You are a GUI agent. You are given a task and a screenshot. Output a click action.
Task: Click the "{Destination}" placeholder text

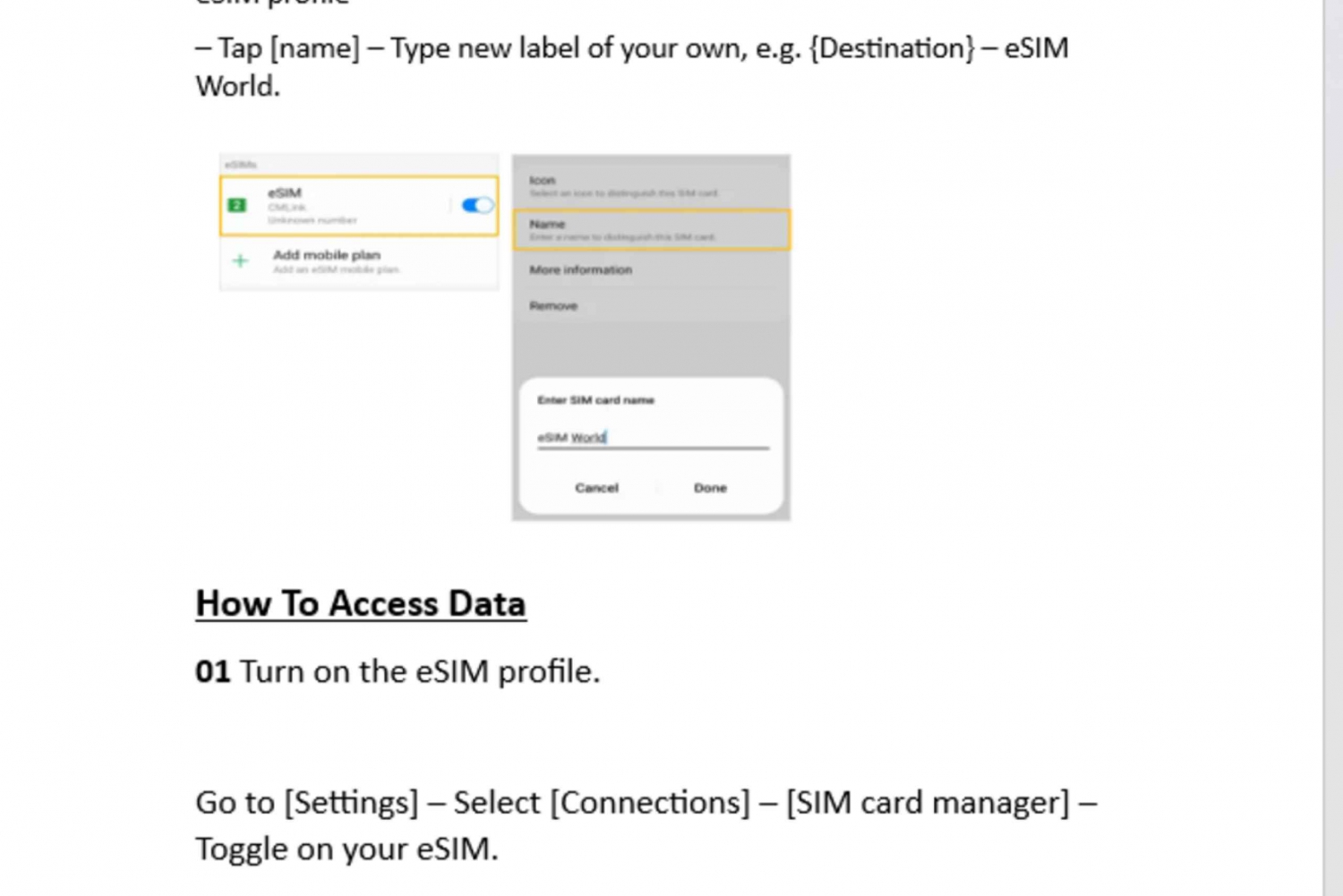click(x=892, y=48)
